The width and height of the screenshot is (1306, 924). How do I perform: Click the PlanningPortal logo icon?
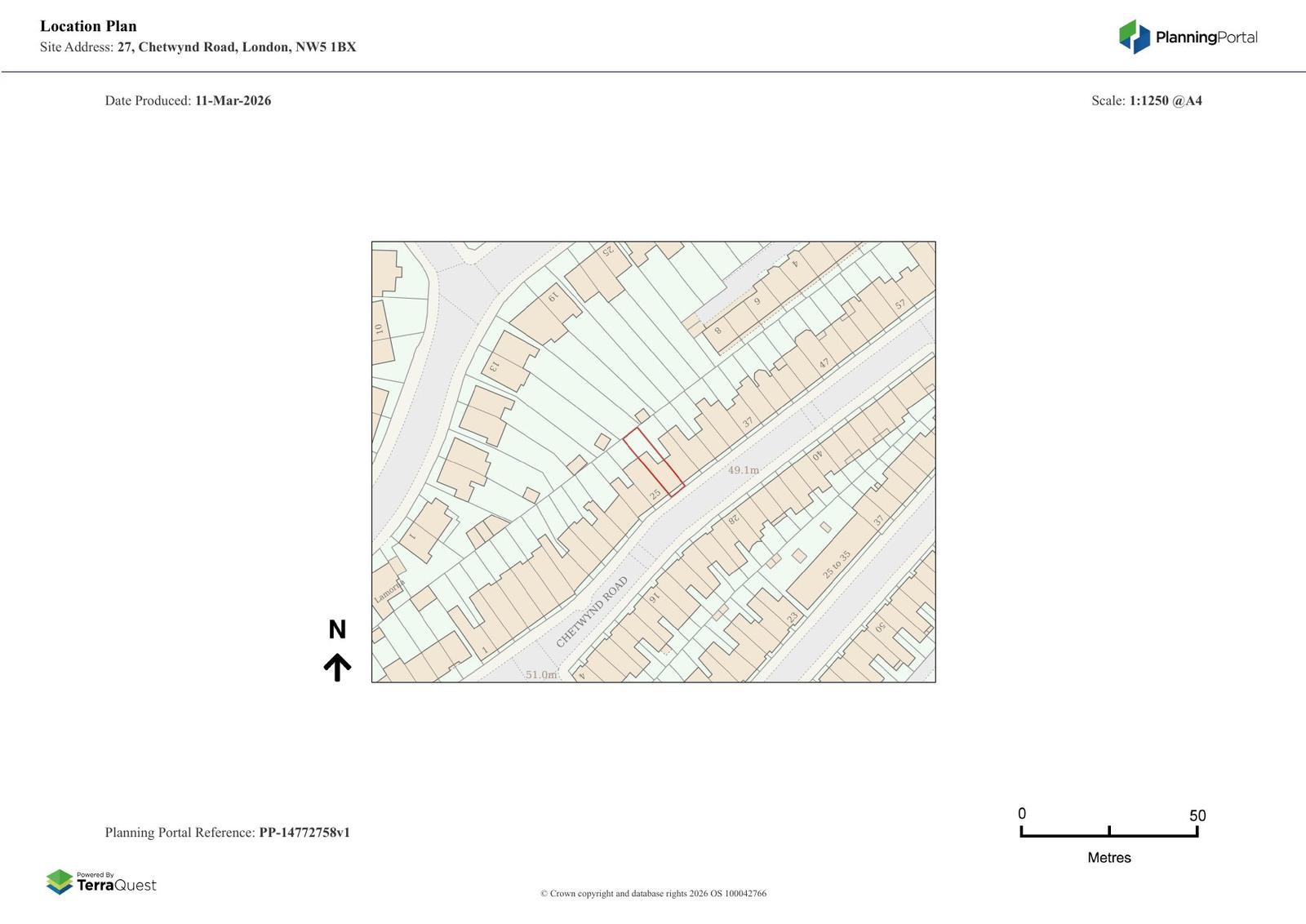click(x=1134, y=37)
